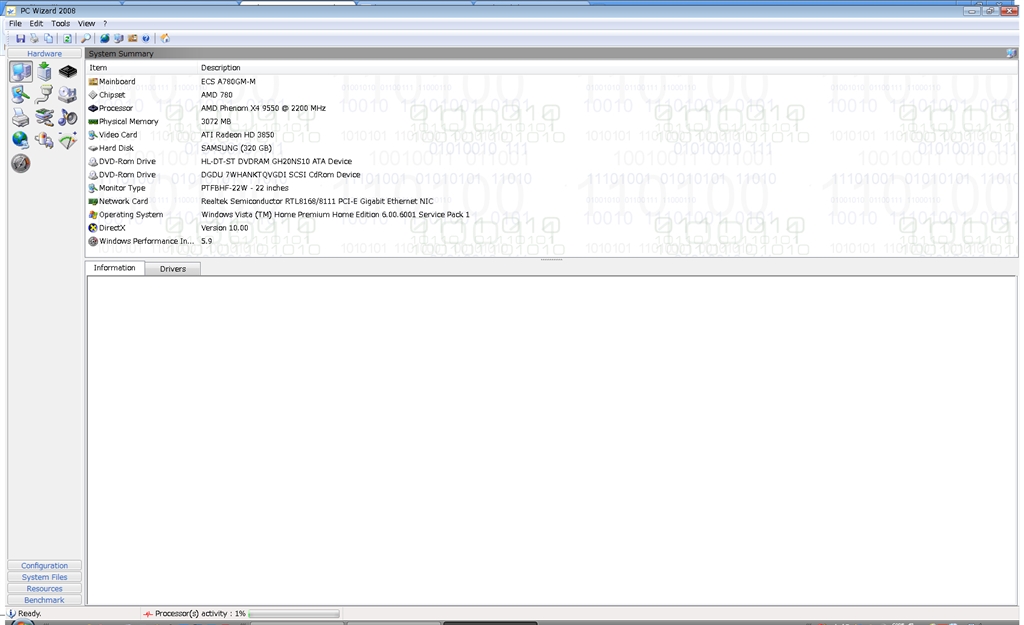The height and width of the screenshot is (625, 1024).
Task: Select the Mainboard icon with green arrow
Action: 44,72
